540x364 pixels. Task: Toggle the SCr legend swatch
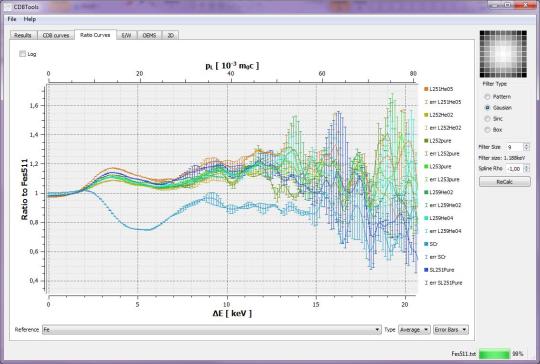point(426,244)
